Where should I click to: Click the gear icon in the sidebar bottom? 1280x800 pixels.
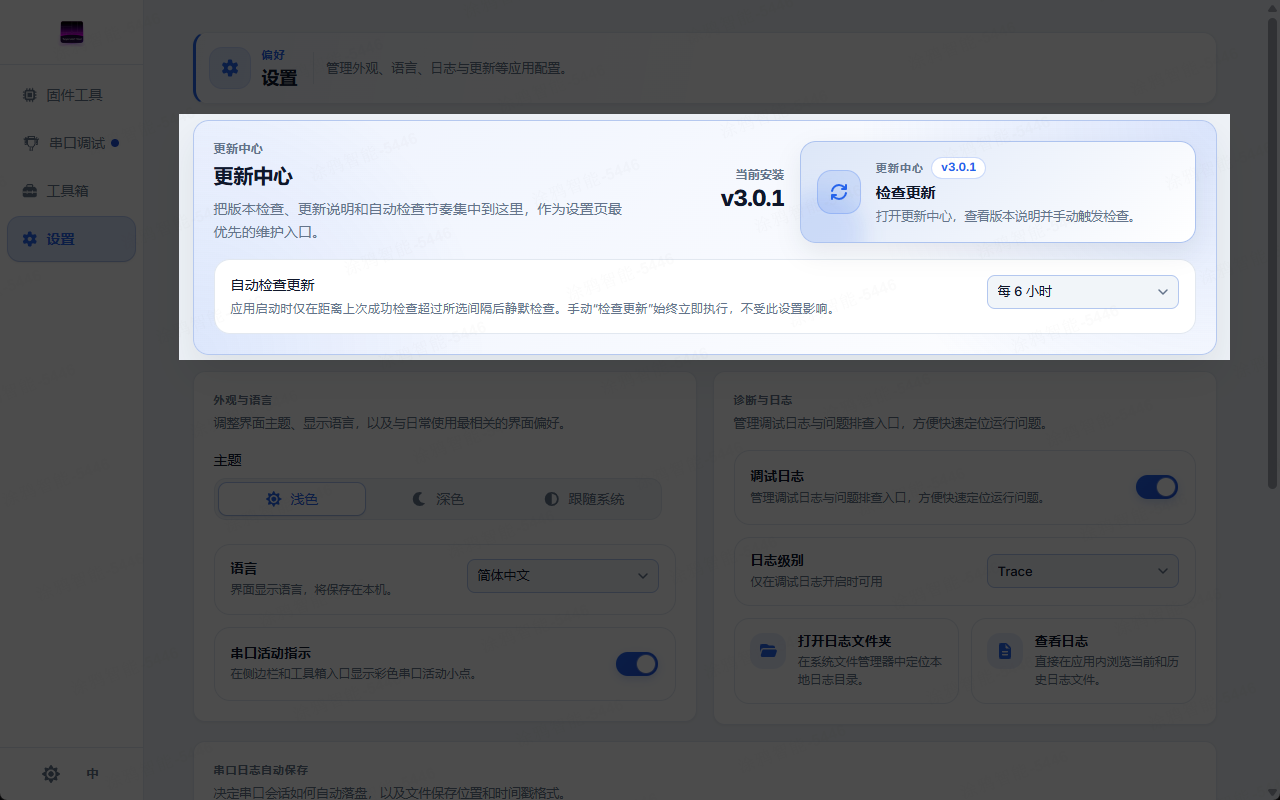tap(51, 774)
